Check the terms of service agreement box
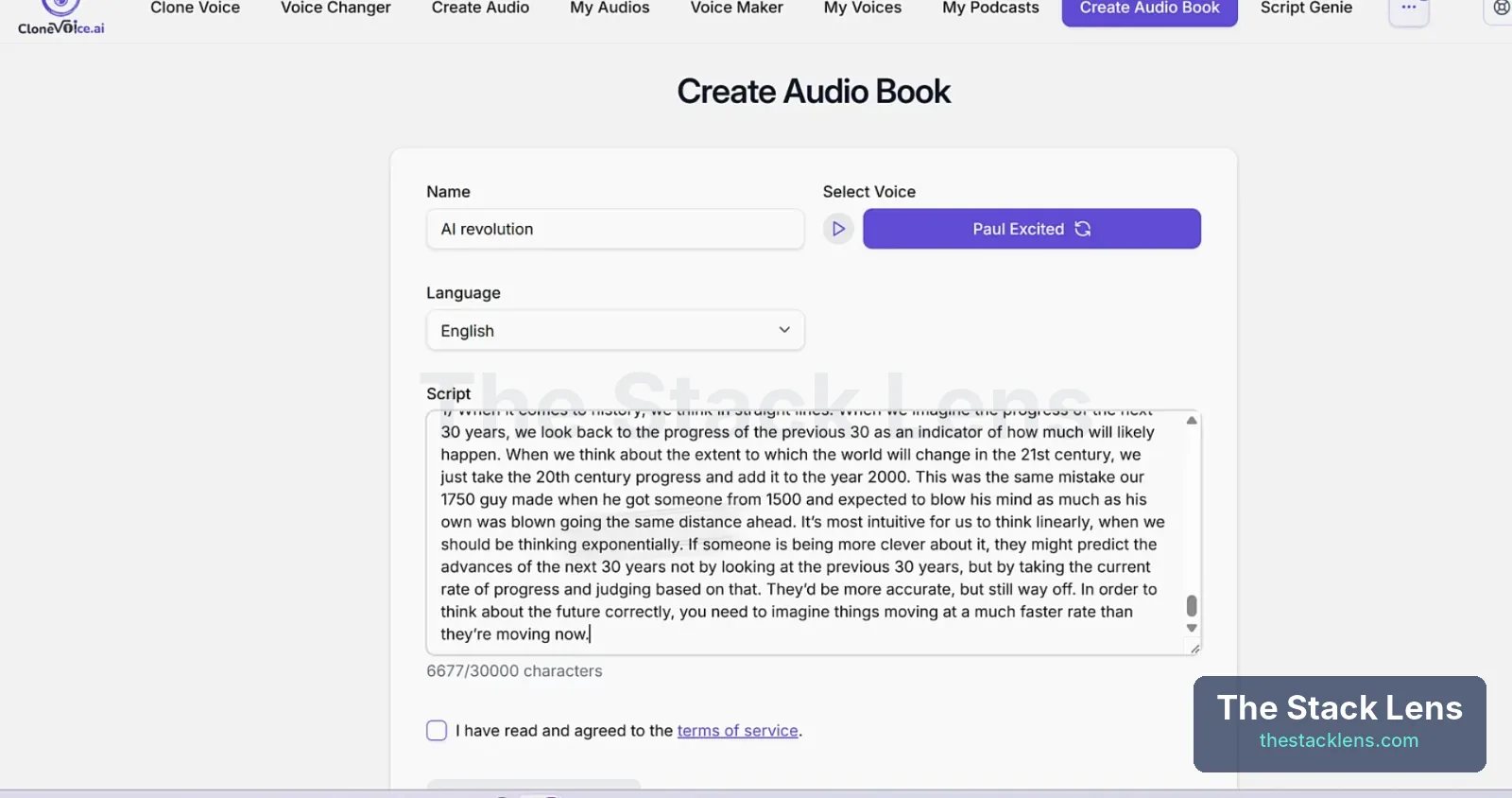 pyautogui.click(x=437, y=731)
